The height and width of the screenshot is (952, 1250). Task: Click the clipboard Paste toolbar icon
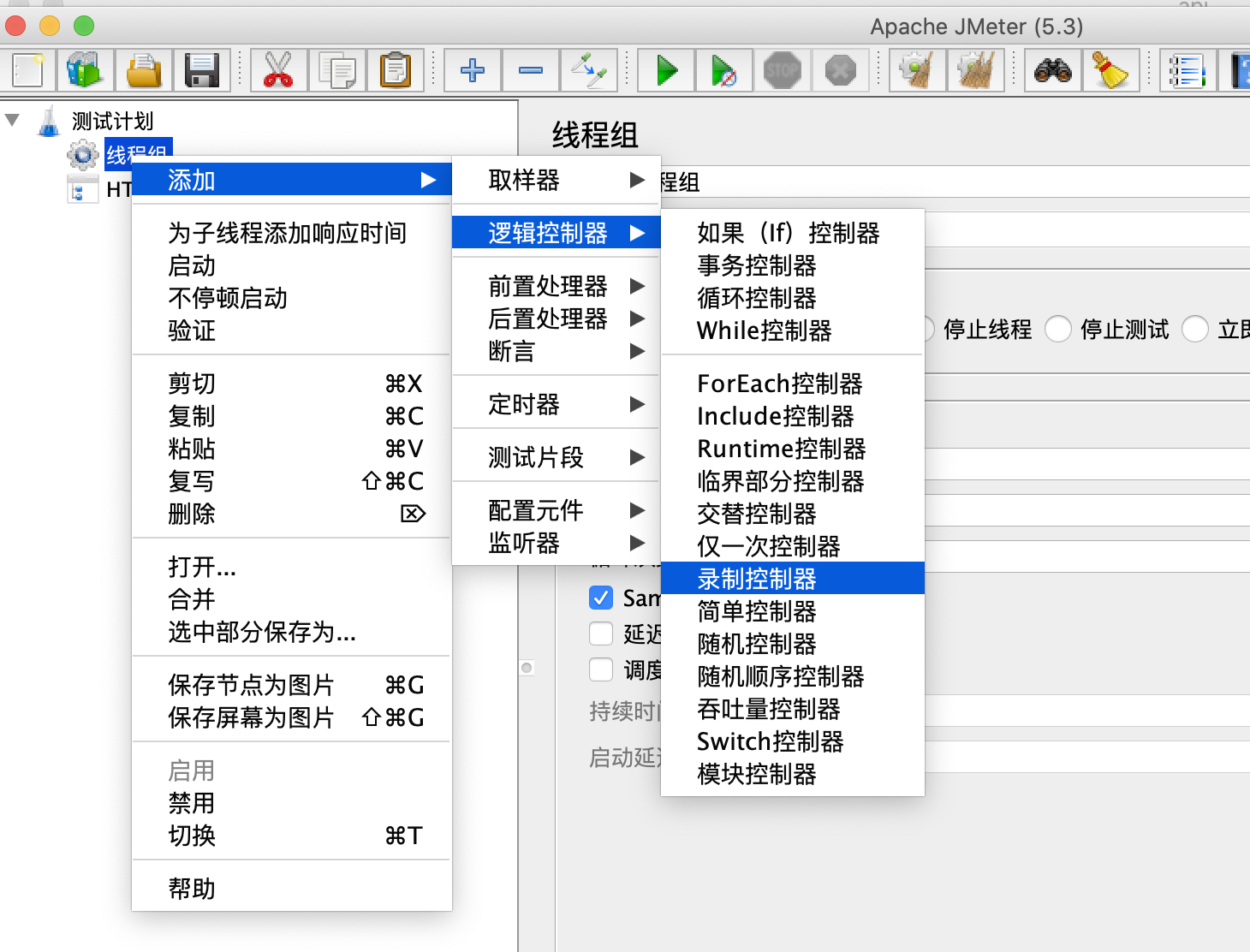395,70
